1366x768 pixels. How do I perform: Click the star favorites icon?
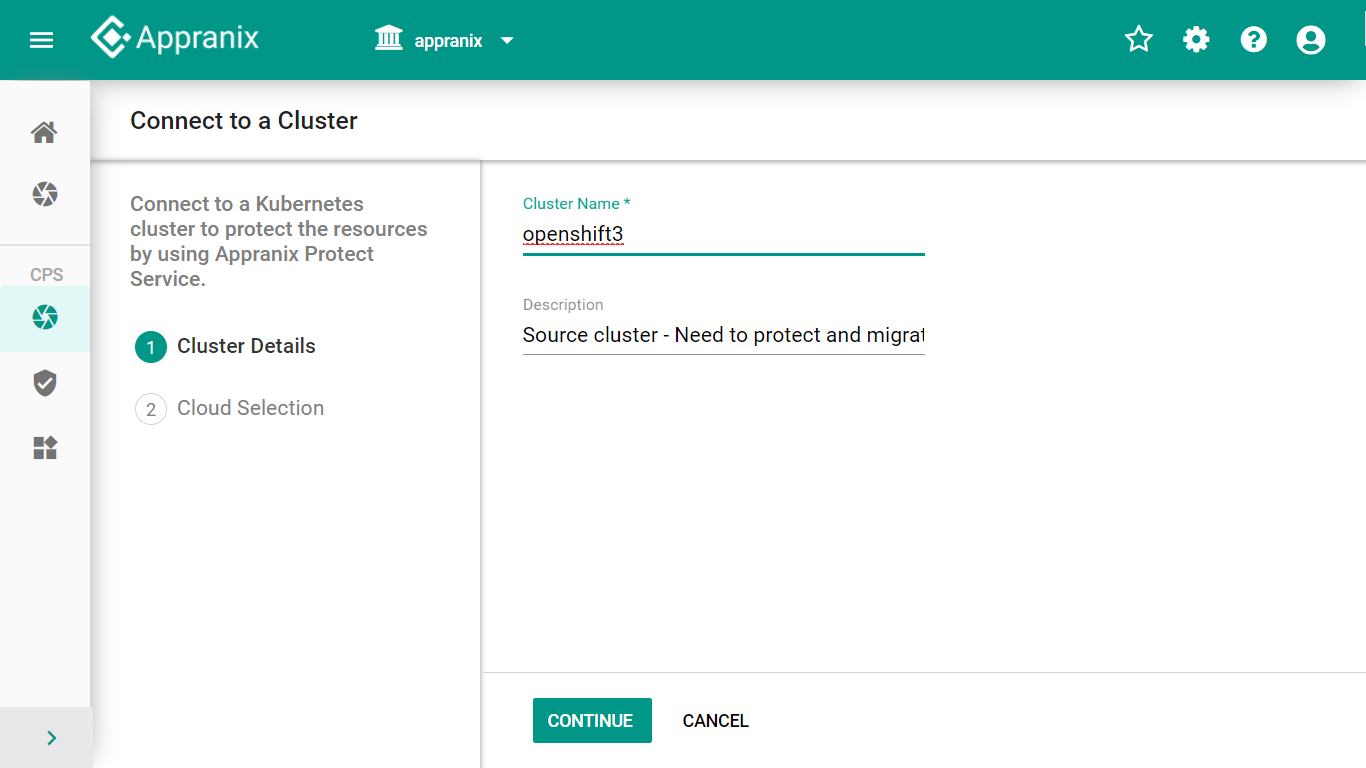1139,40
